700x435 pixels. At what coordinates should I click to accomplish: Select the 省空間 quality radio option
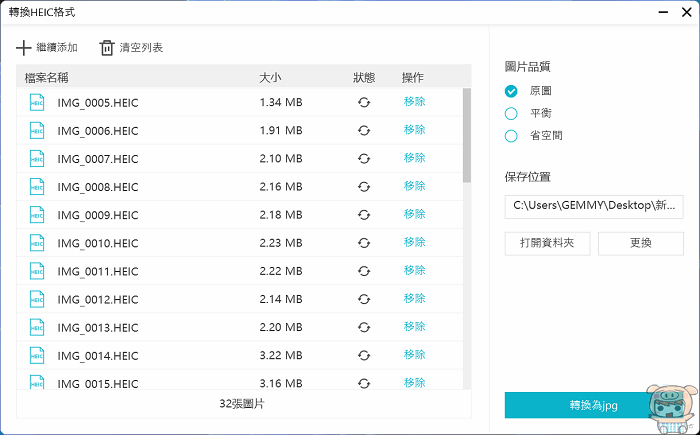point(512,135)
